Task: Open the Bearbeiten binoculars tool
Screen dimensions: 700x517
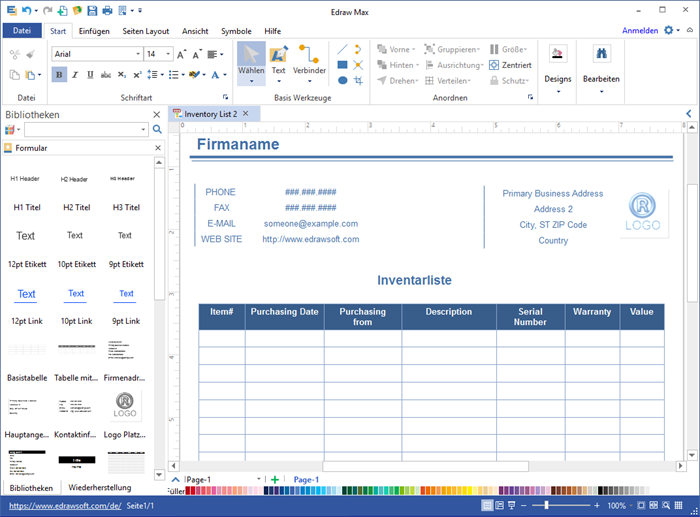Action: [x=601, y=55]
